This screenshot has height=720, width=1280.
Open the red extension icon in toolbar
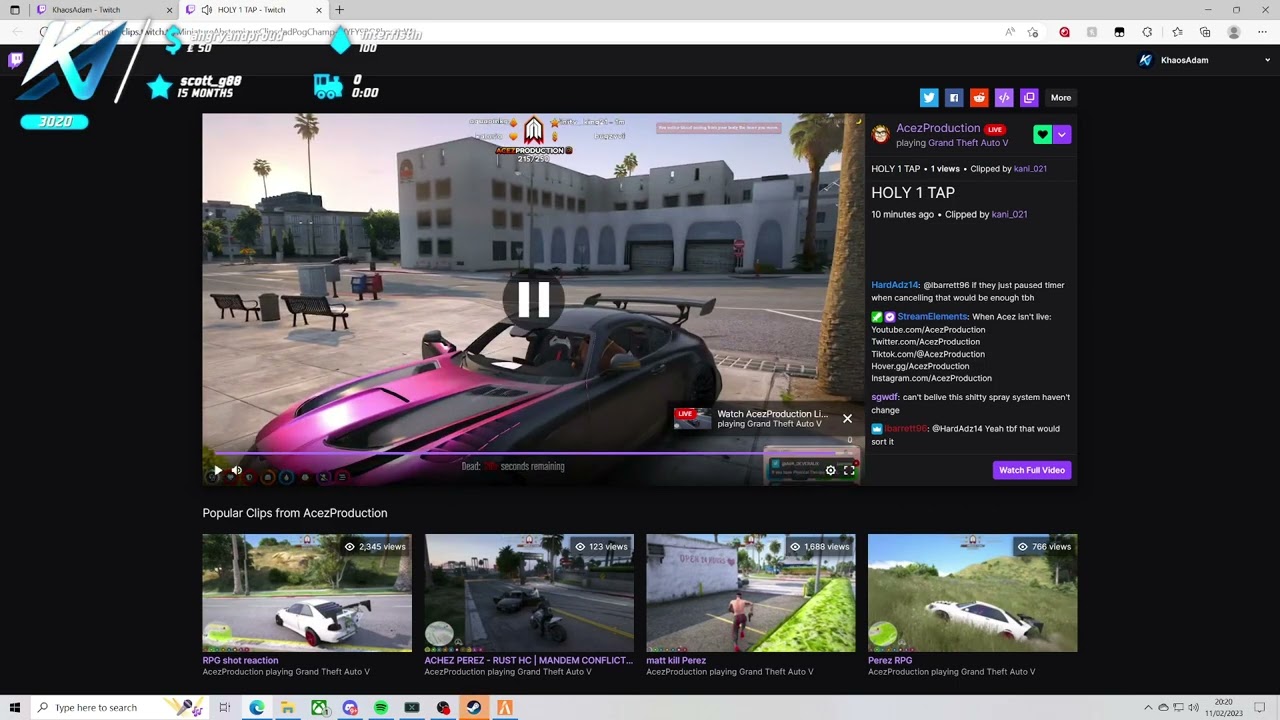pyautogui.click(x=1064, y=32)
